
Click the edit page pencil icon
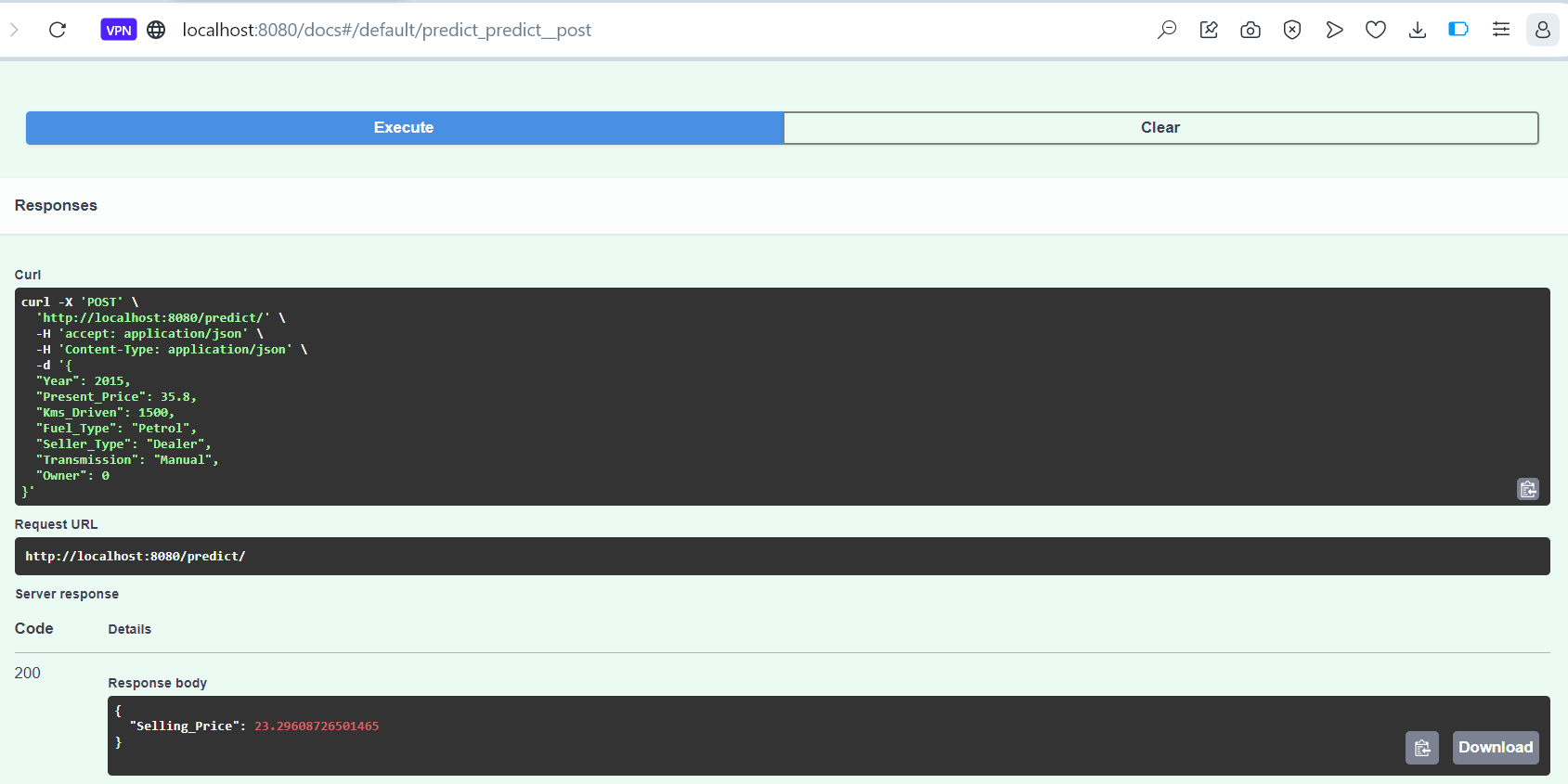(1209, 30)
